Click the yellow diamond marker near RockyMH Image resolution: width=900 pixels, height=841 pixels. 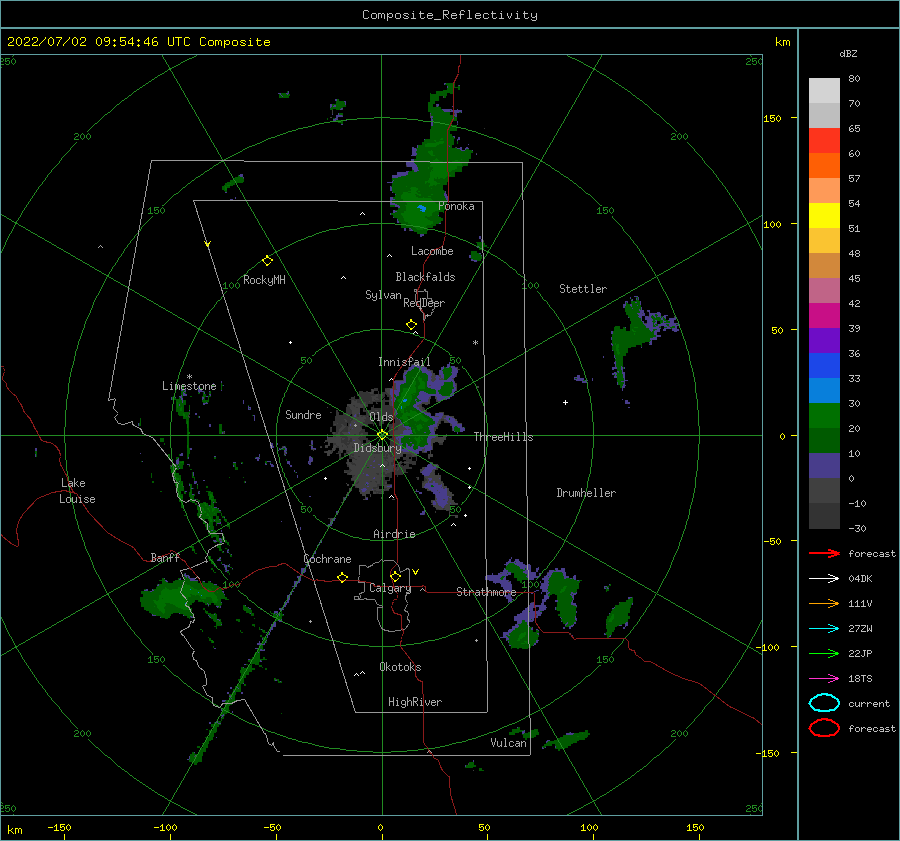(x=267, y=261)
